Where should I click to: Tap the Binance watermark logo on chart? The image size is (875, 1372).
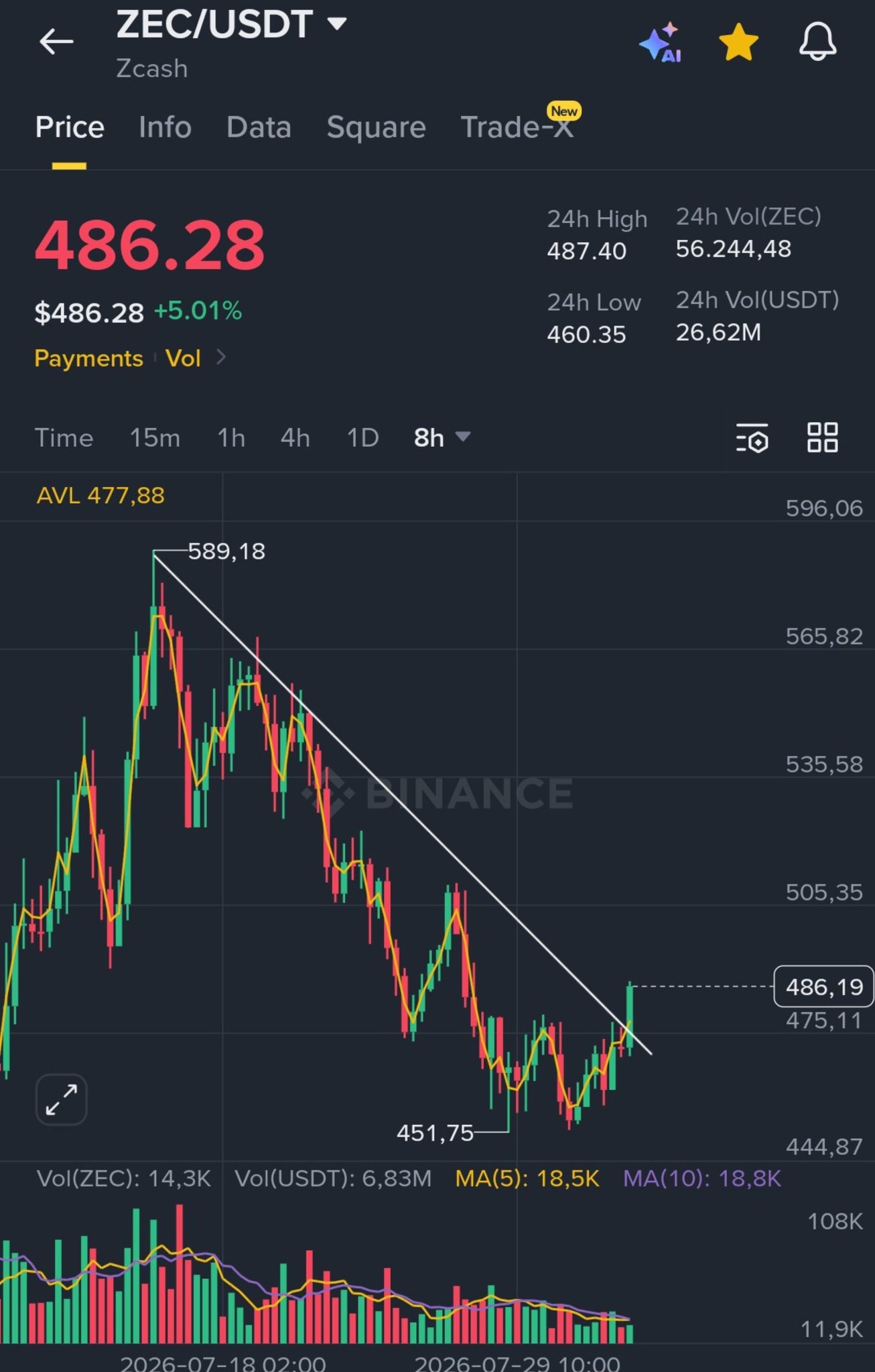(437, 793)
